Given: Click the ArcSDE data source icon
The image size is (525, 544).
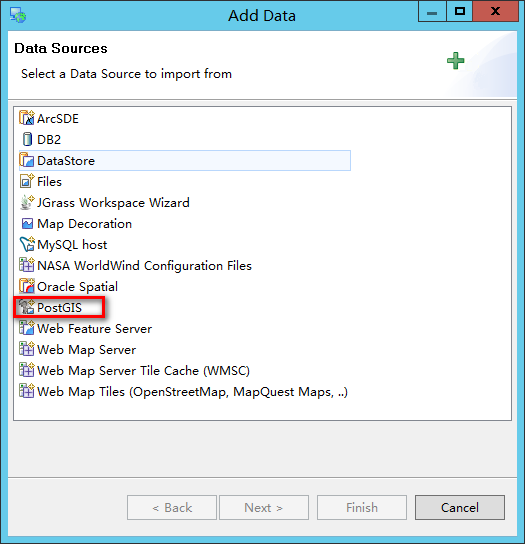Looking at the screenshot, I should click(x=27, y=118).
